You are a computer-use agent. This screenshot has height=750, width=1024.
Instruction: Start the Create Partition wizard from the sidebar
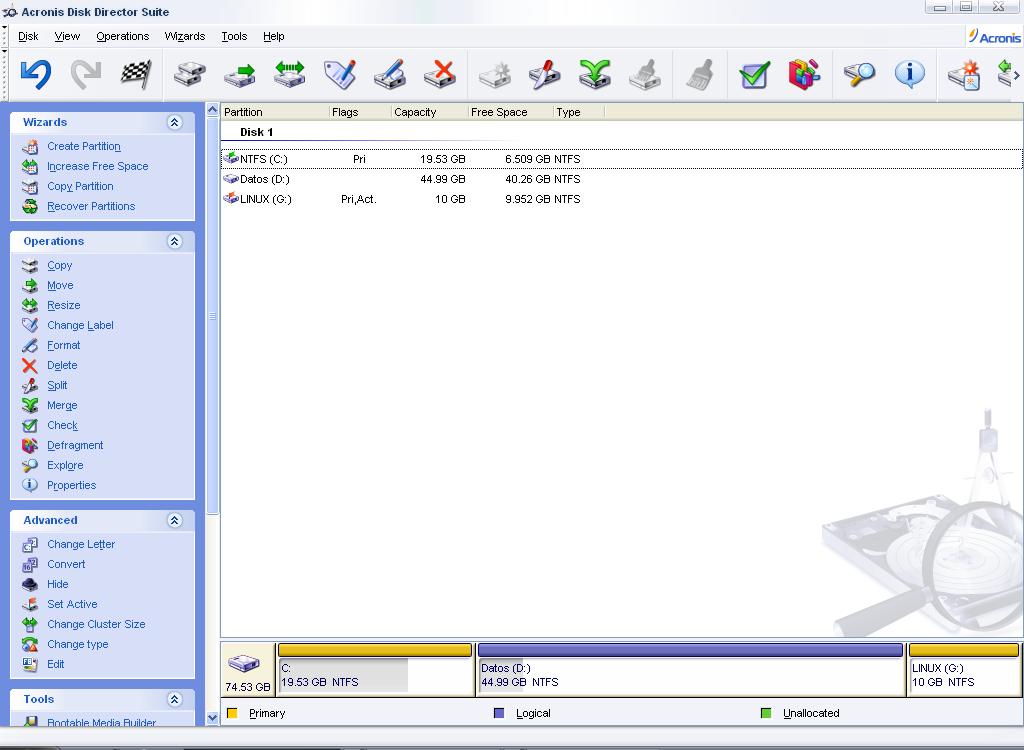[x=84, y=146]
